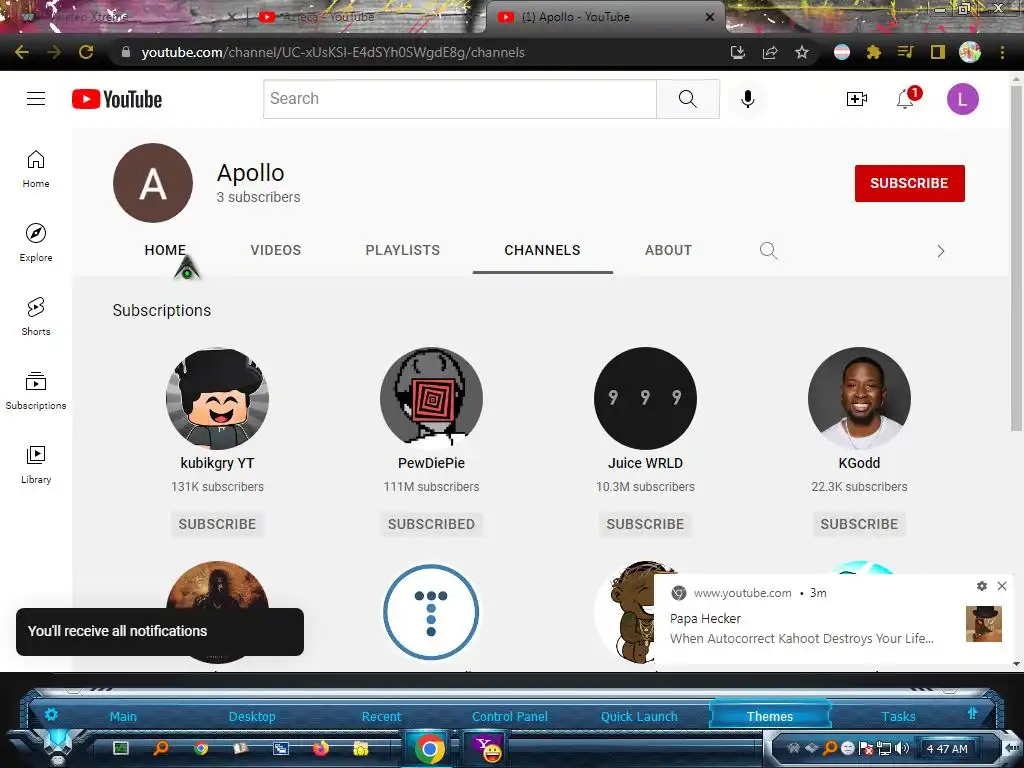Open Library in the left sidebar

click(36, 464)
